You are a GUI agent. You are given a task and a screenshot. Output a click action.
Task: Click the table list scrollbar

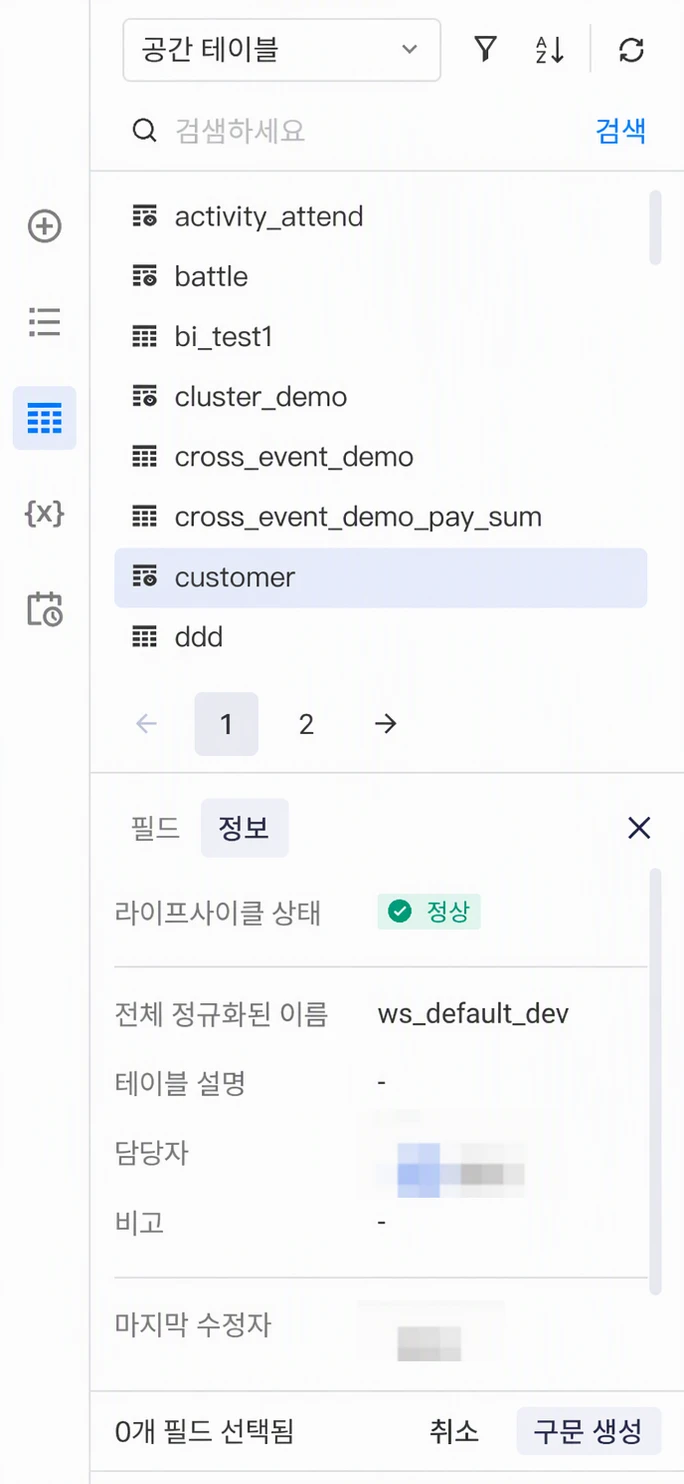pyautogui.click(x=655, y=227)
